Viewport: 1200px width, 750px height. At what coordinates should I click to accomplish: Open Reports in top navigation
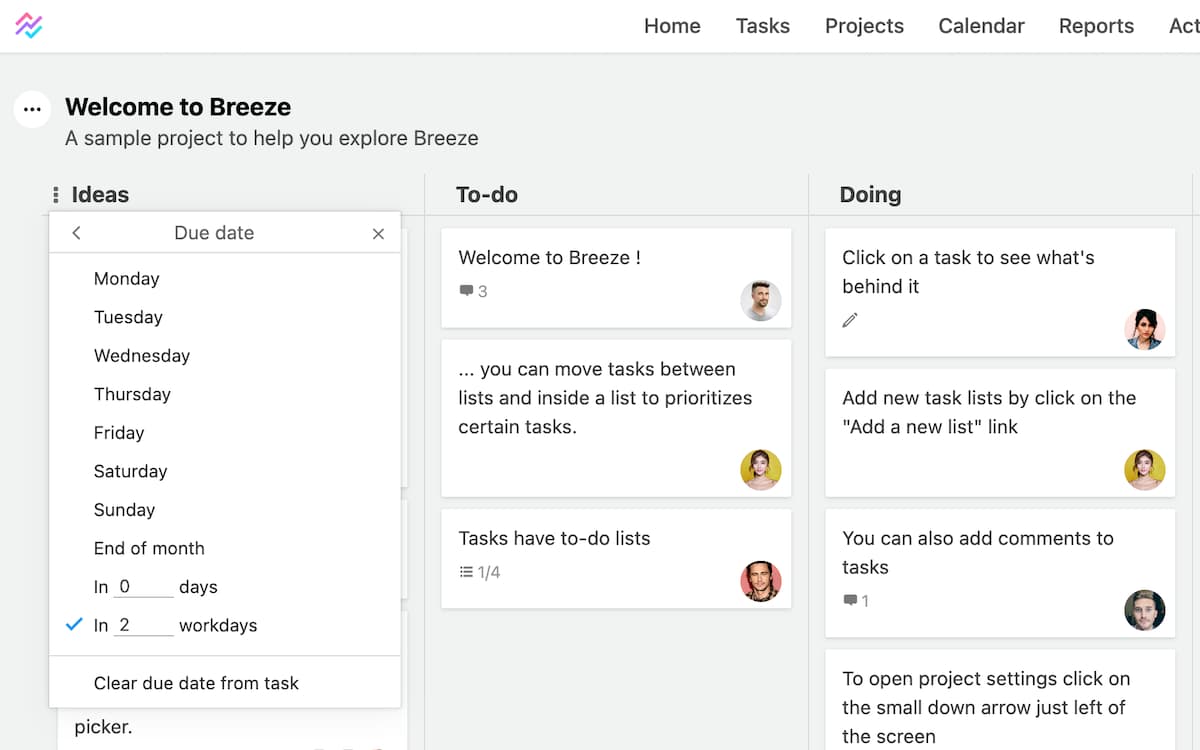(1096, 26)
